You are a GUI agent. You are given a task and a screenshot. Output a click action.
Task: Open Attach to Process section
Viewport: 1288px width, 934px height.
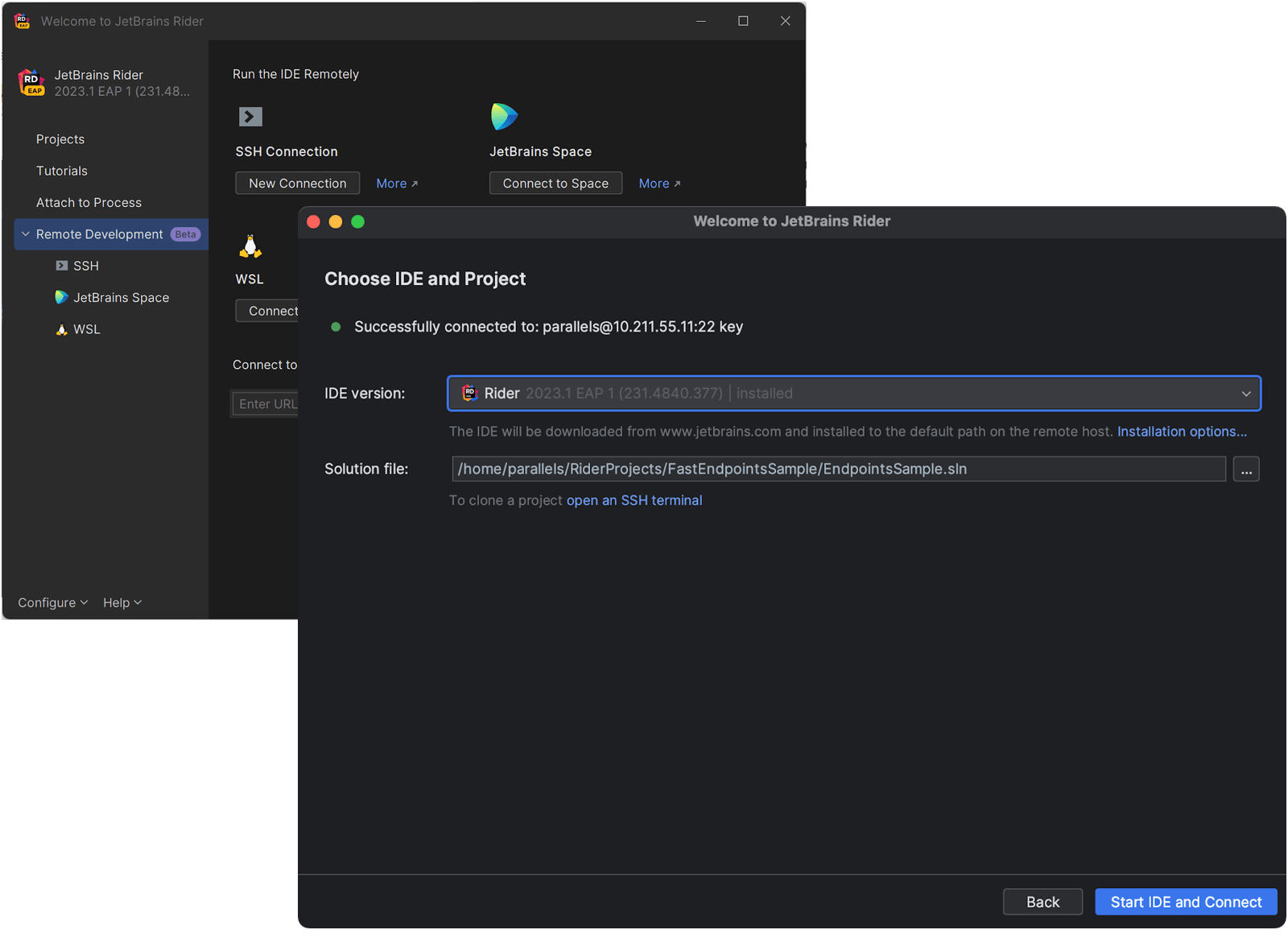click(x=89, y=203)
